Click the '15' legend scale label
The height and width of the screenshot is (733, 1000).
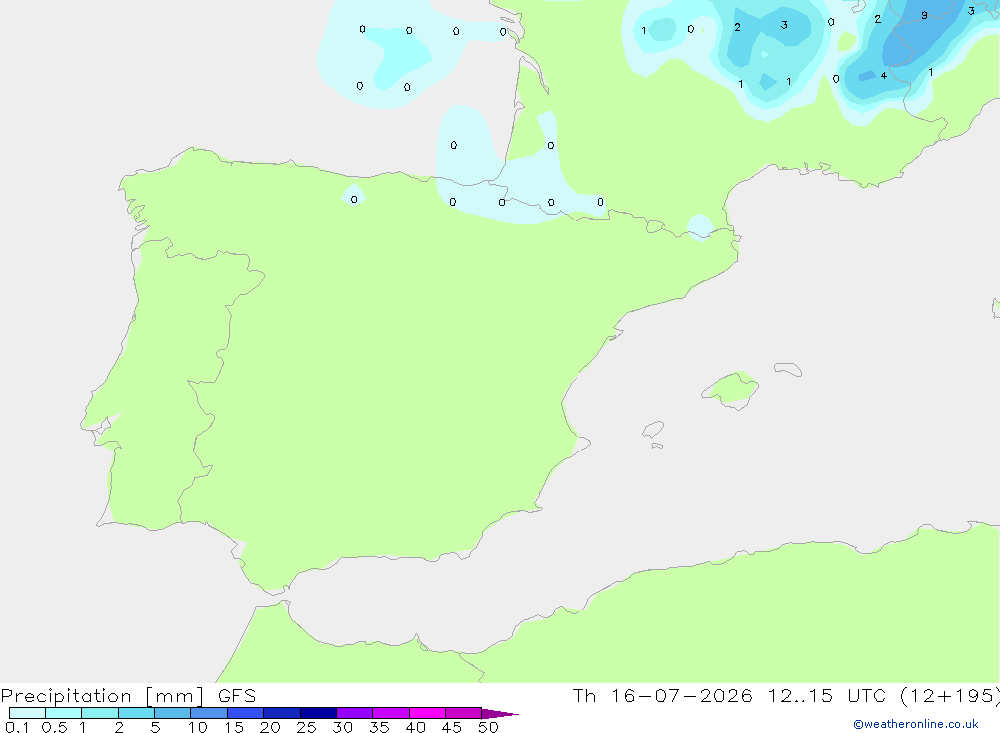pos(234,727)
